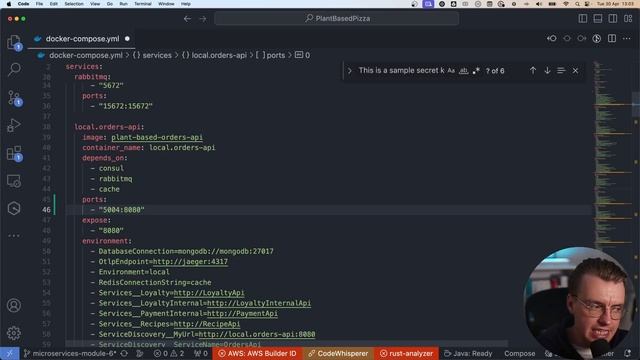Screen dimensions: 640x360
Task: Show errors and warnings in status bar
Action: [169, 353]
